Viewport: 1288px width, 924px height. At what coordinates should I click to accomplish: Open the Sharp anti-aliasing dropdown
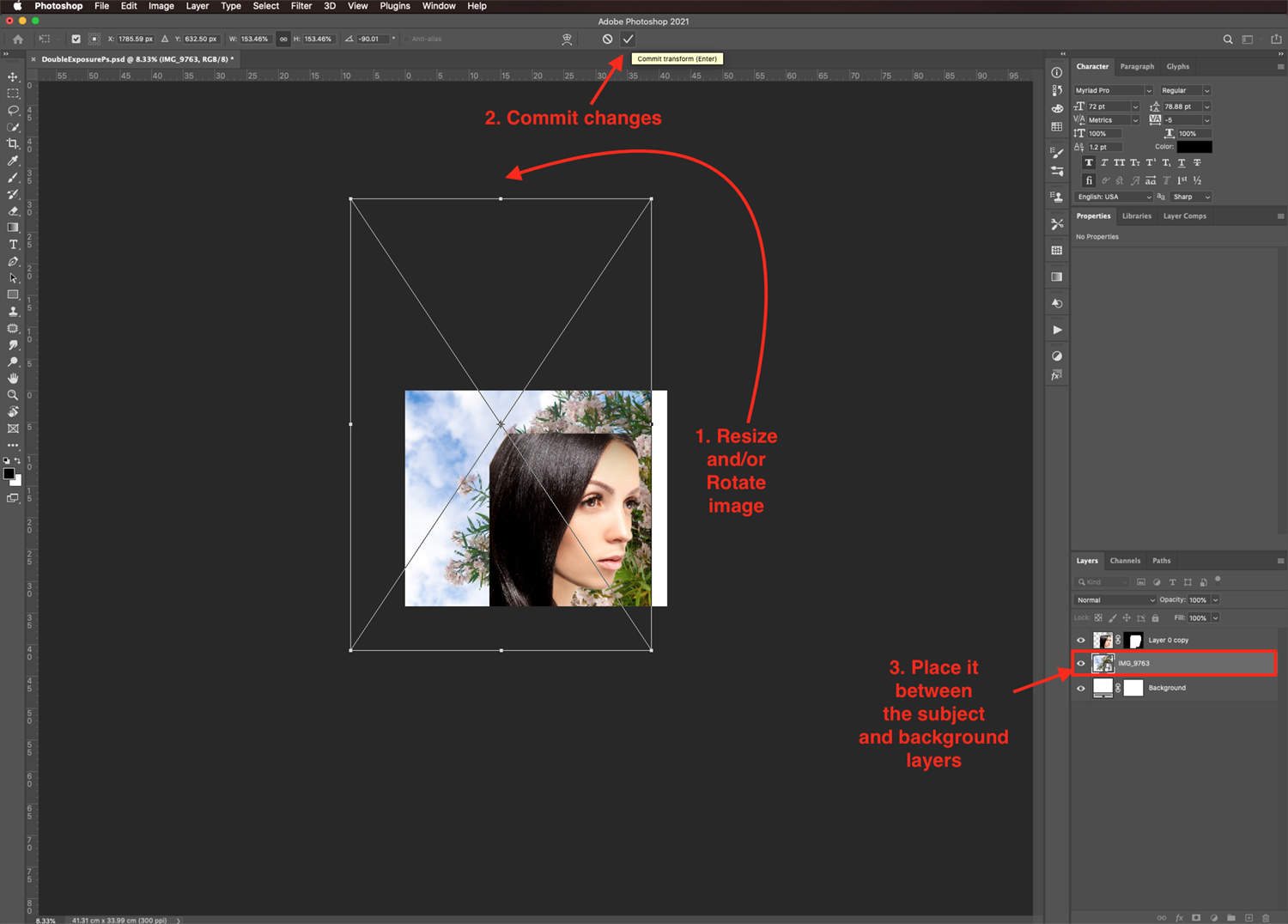point(1191,197)
